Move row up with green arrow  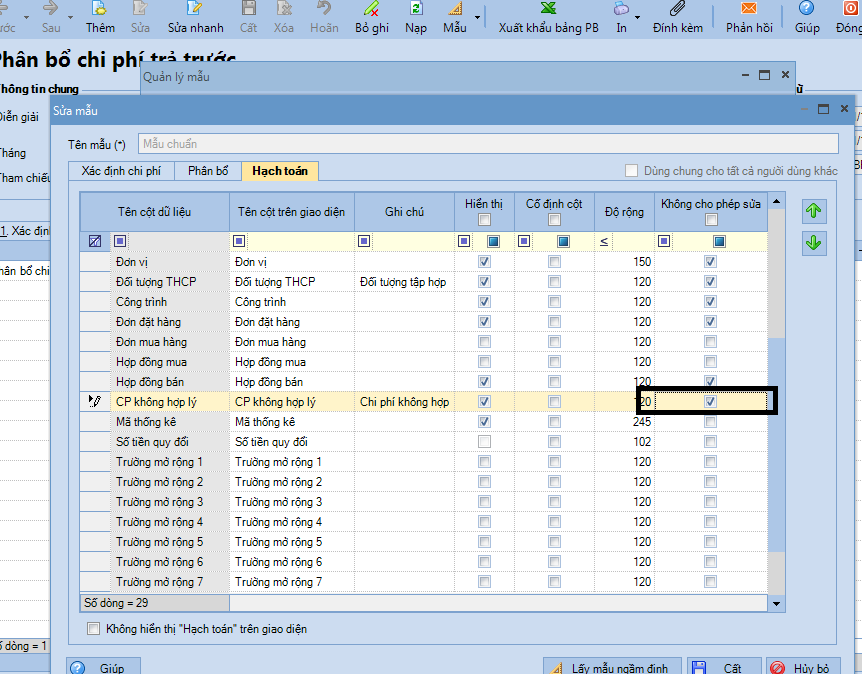pos(814,211)
